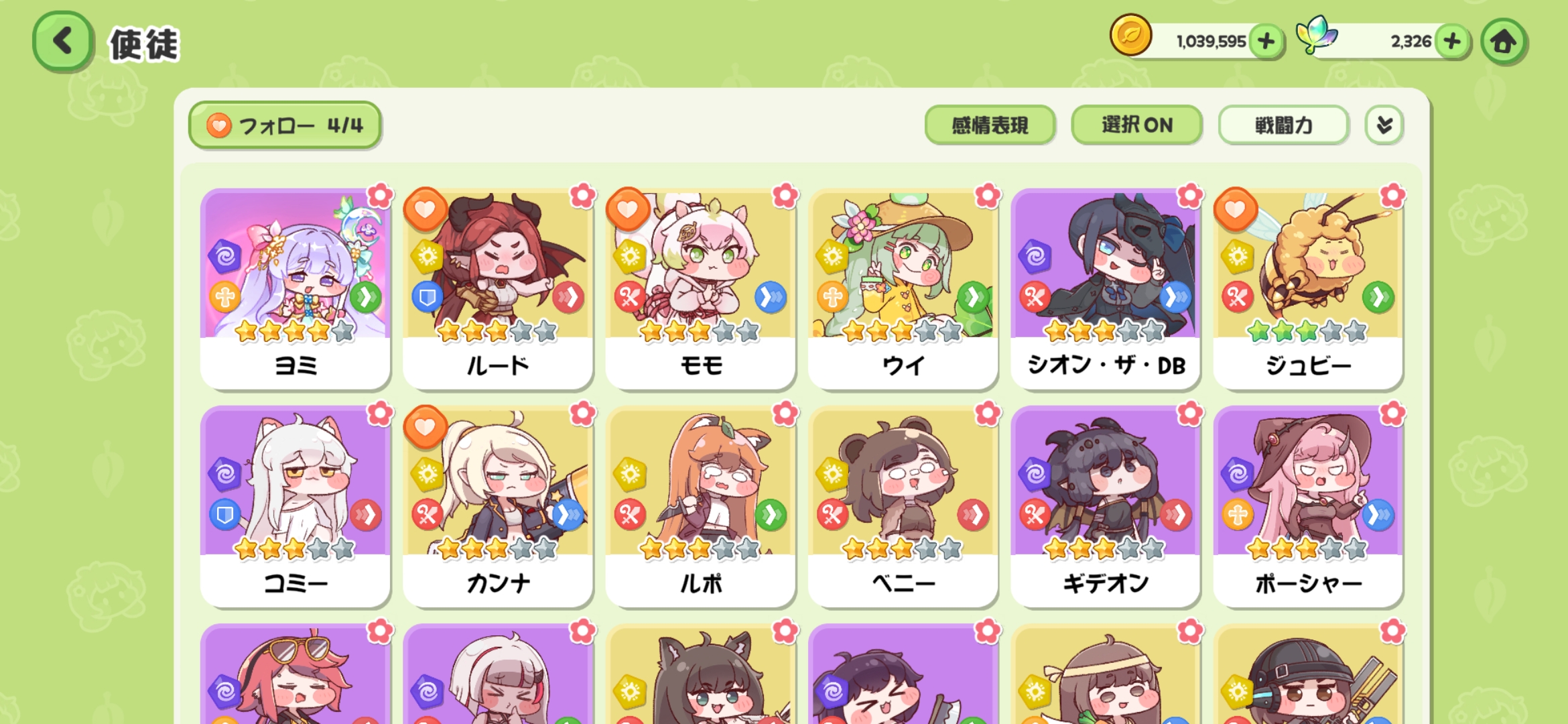Select the モモ character card
Viewport: 1568px width, 724px height.
701,288
